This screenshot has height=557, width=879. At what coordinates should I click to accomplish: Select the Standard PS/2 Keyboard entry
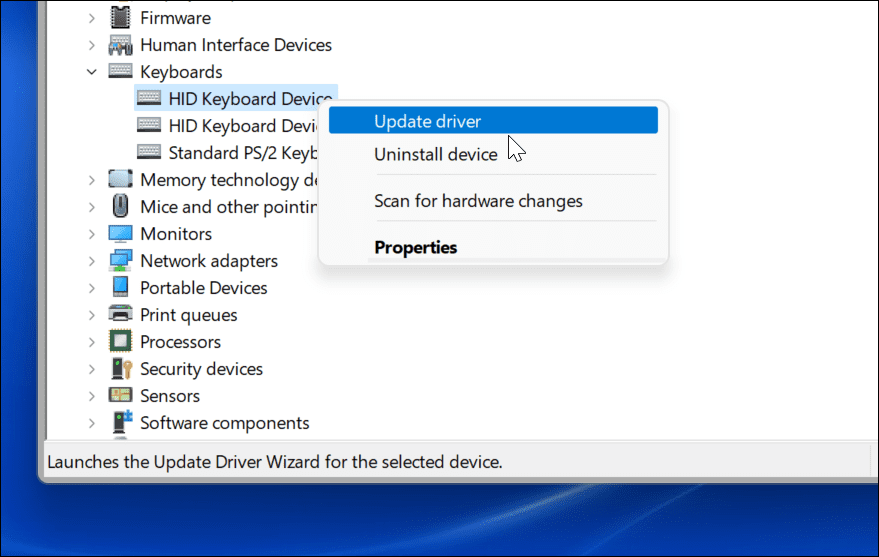pos(242,153)
